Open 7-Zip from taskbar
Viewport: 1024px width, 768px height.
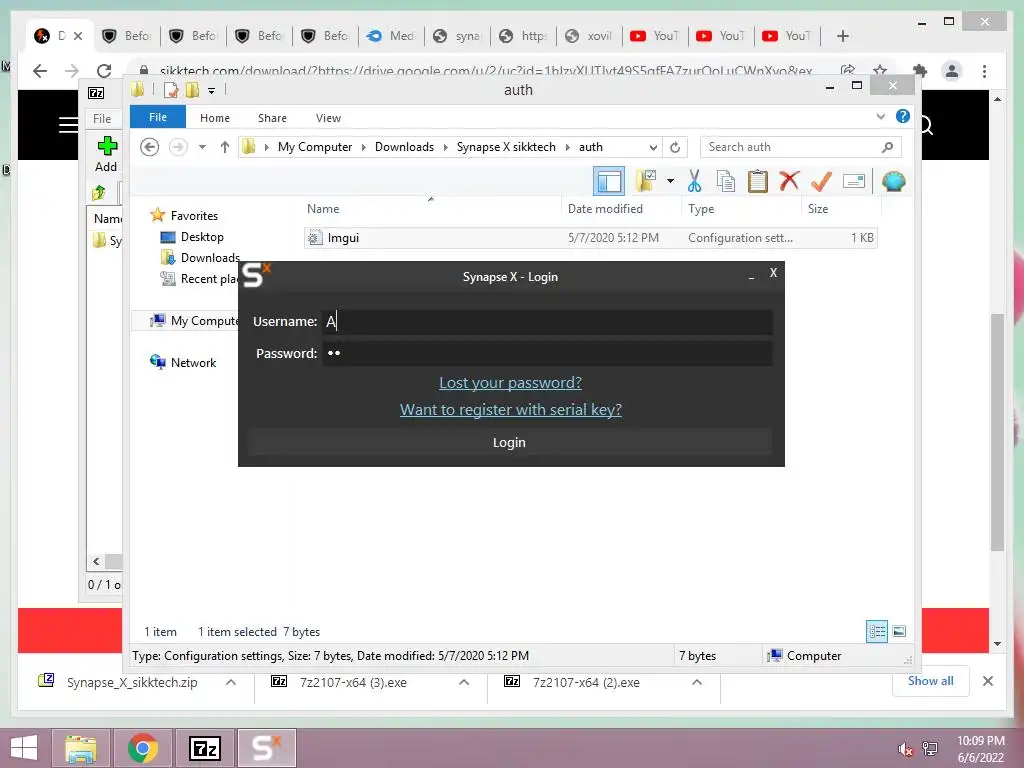tap(204, 748)
